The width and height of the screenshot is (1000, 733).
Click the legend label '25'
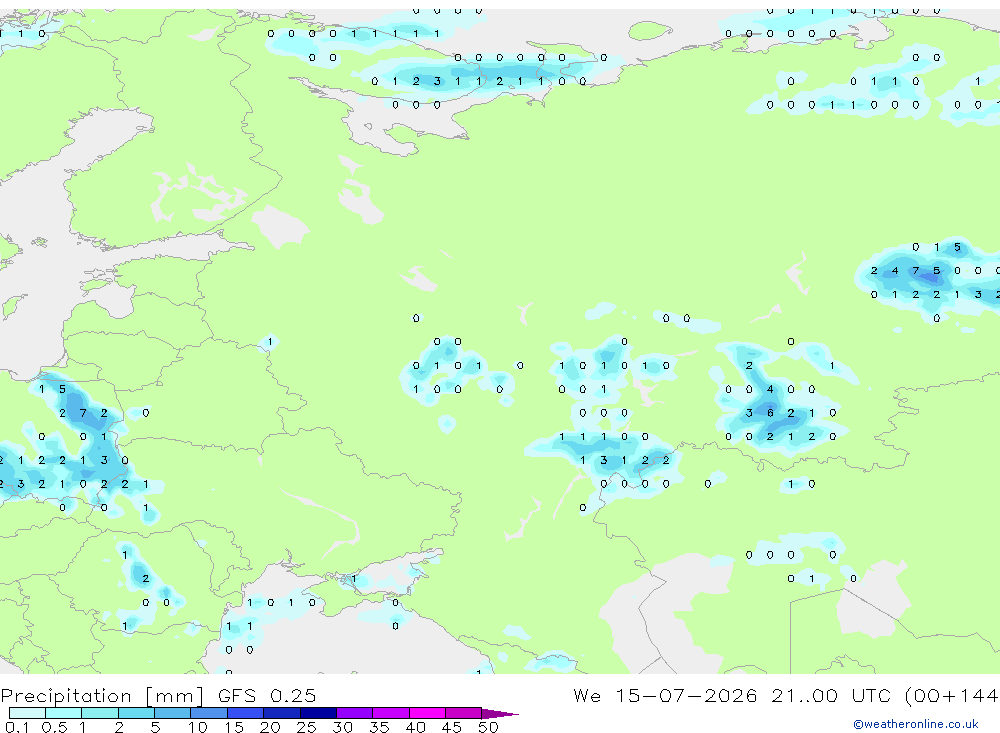click(x=306, y=727)
